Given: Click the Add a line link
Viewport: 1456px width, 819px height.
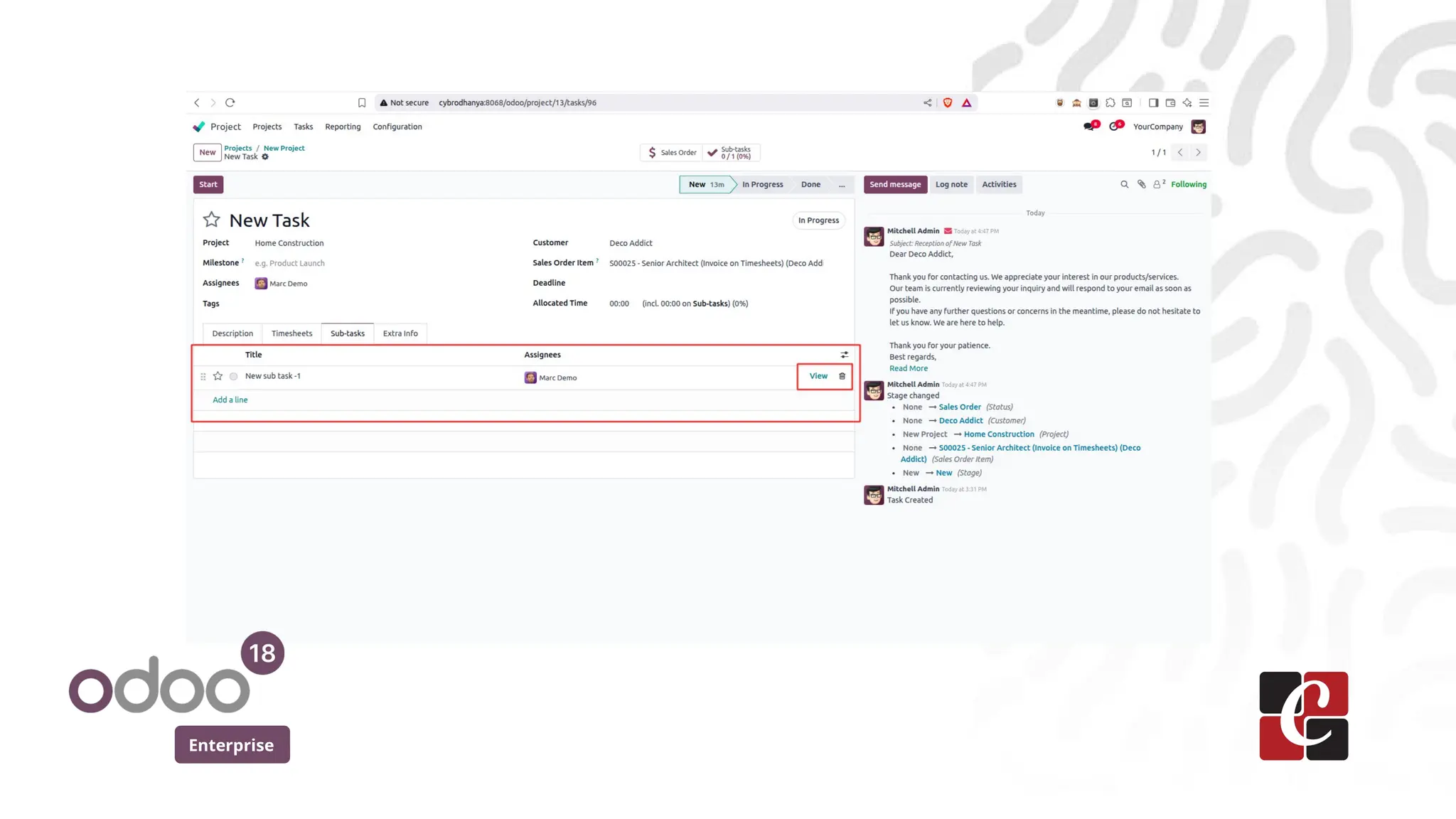Looking at the screenshot, I should pos(230,400).
